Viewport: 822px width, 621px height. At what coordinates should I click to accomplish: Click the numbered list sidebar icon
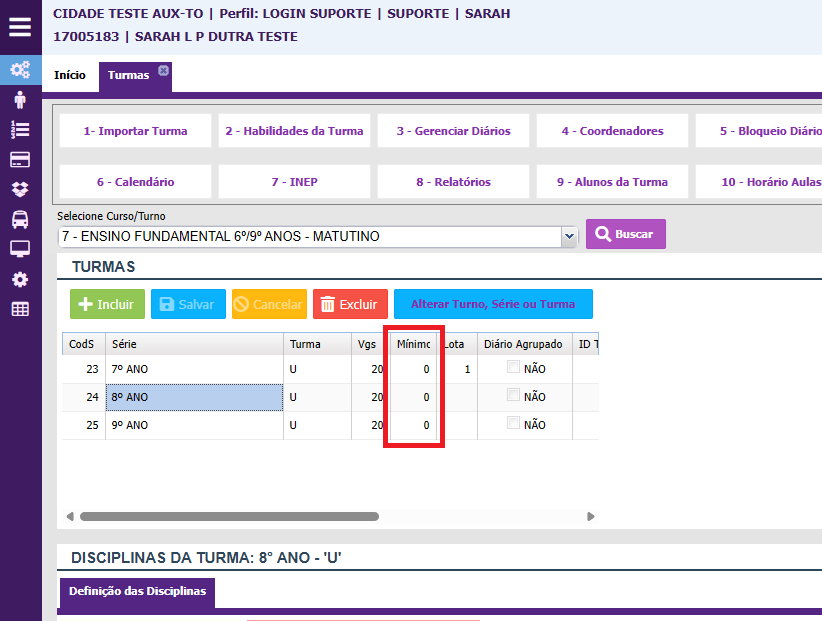click(x=20, y=130)
